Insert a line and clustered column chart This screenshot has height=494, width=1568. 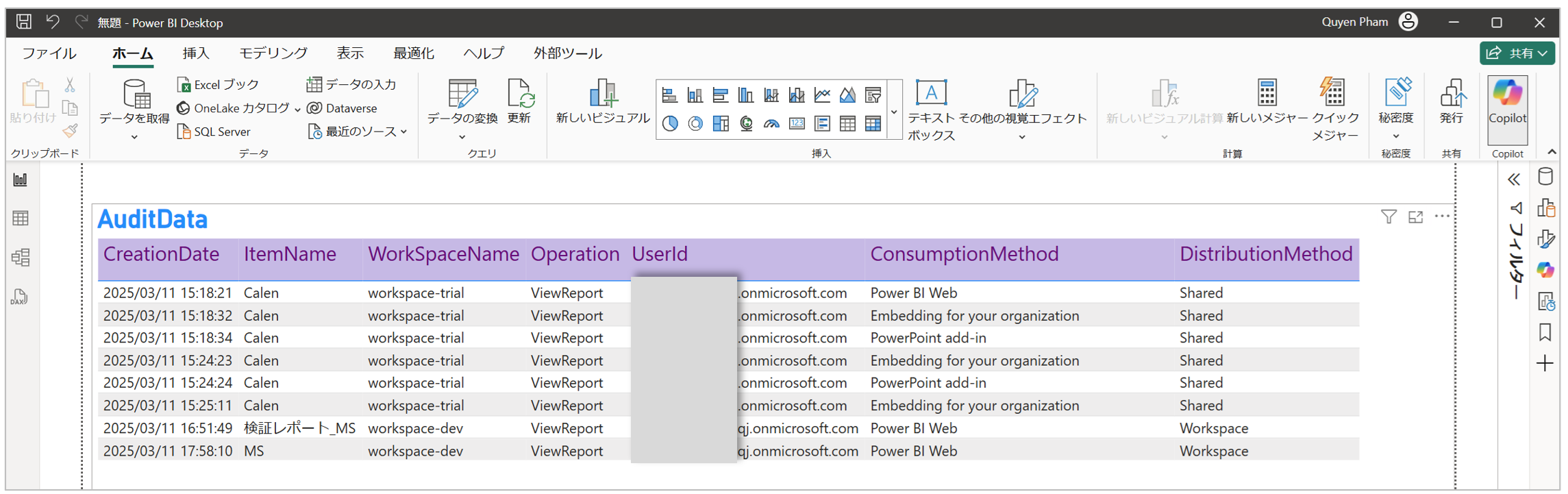point(797,95)
